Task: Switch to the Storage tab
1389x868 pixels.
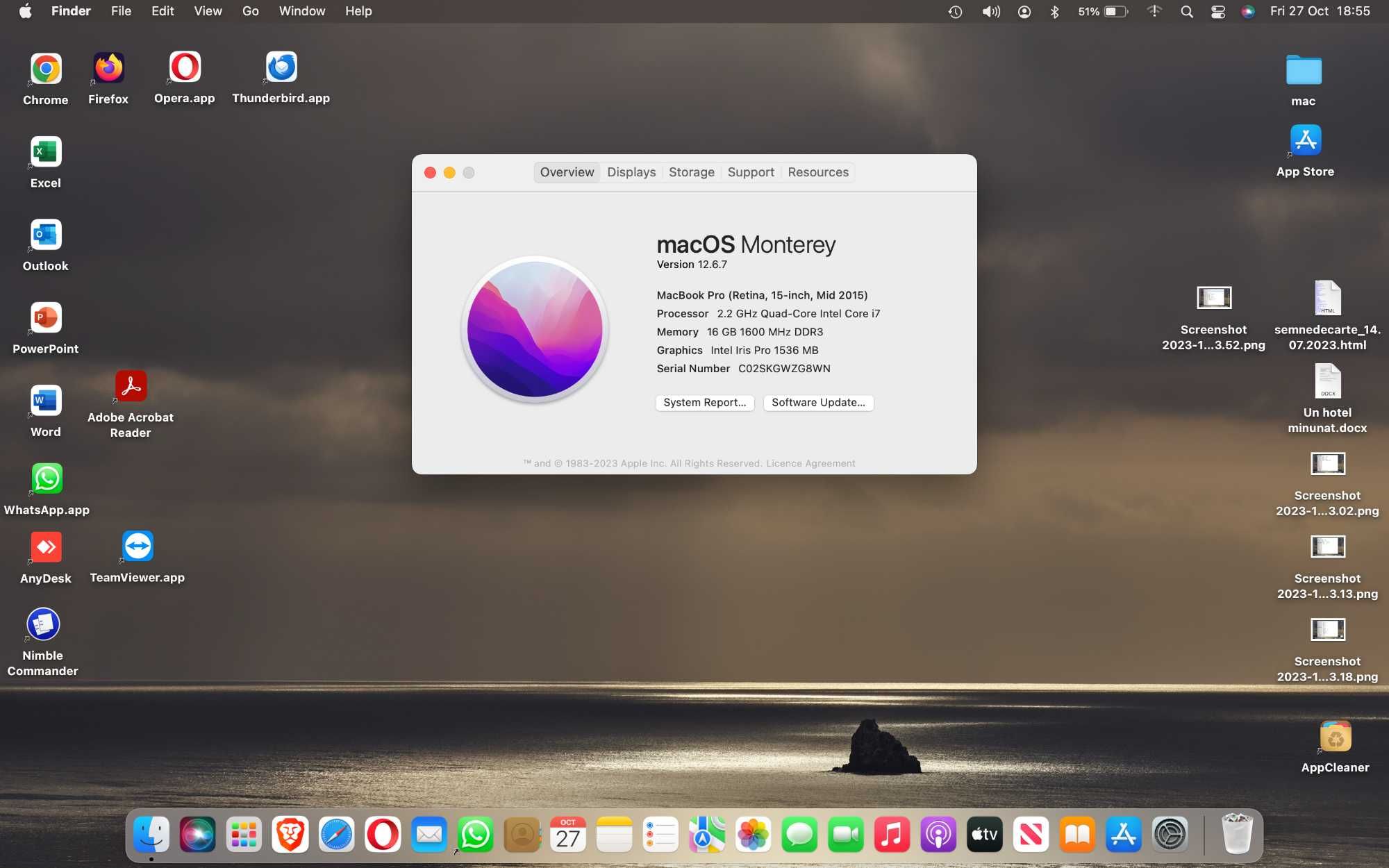Action: (x=692, y=172)
